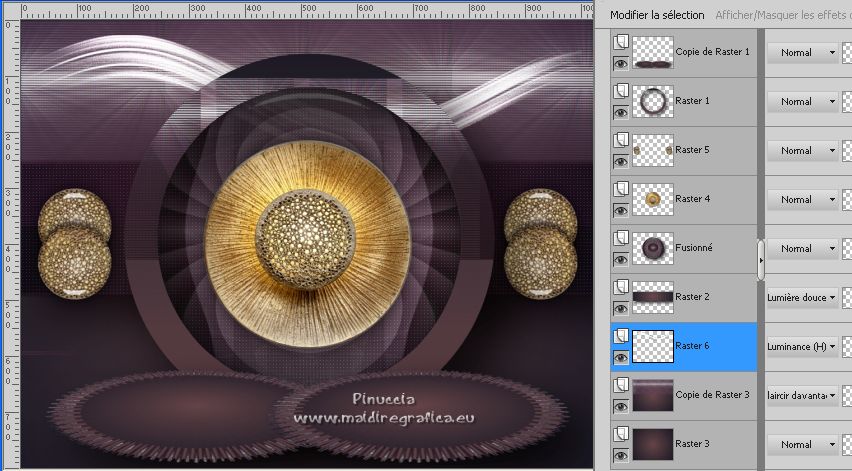Click the Raster 5 layer type icon
The width and height of the screenshot is (852, 471).
tap(620, 140)
